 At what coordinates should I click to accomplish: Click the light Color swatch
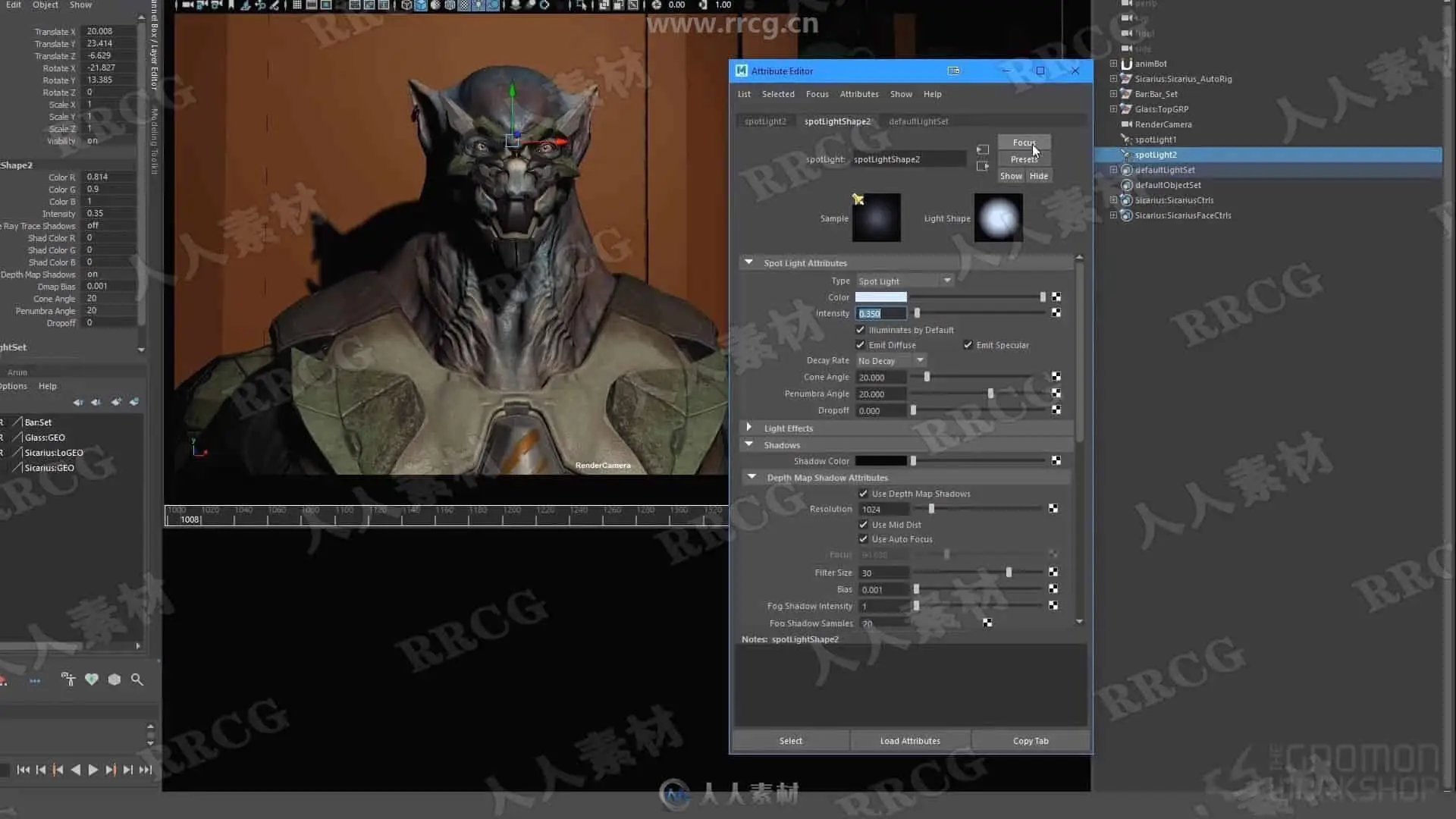881,297
